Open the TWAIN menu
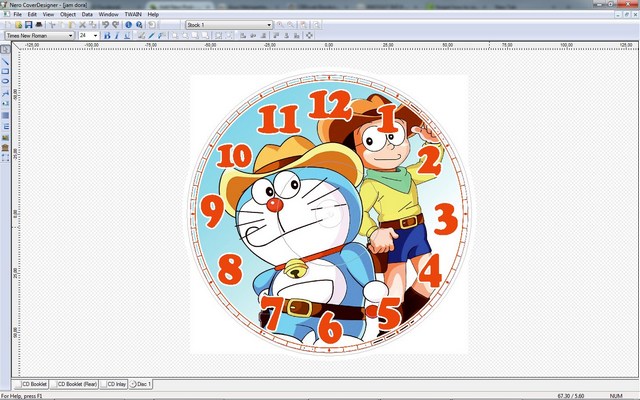 coord(133,14)
